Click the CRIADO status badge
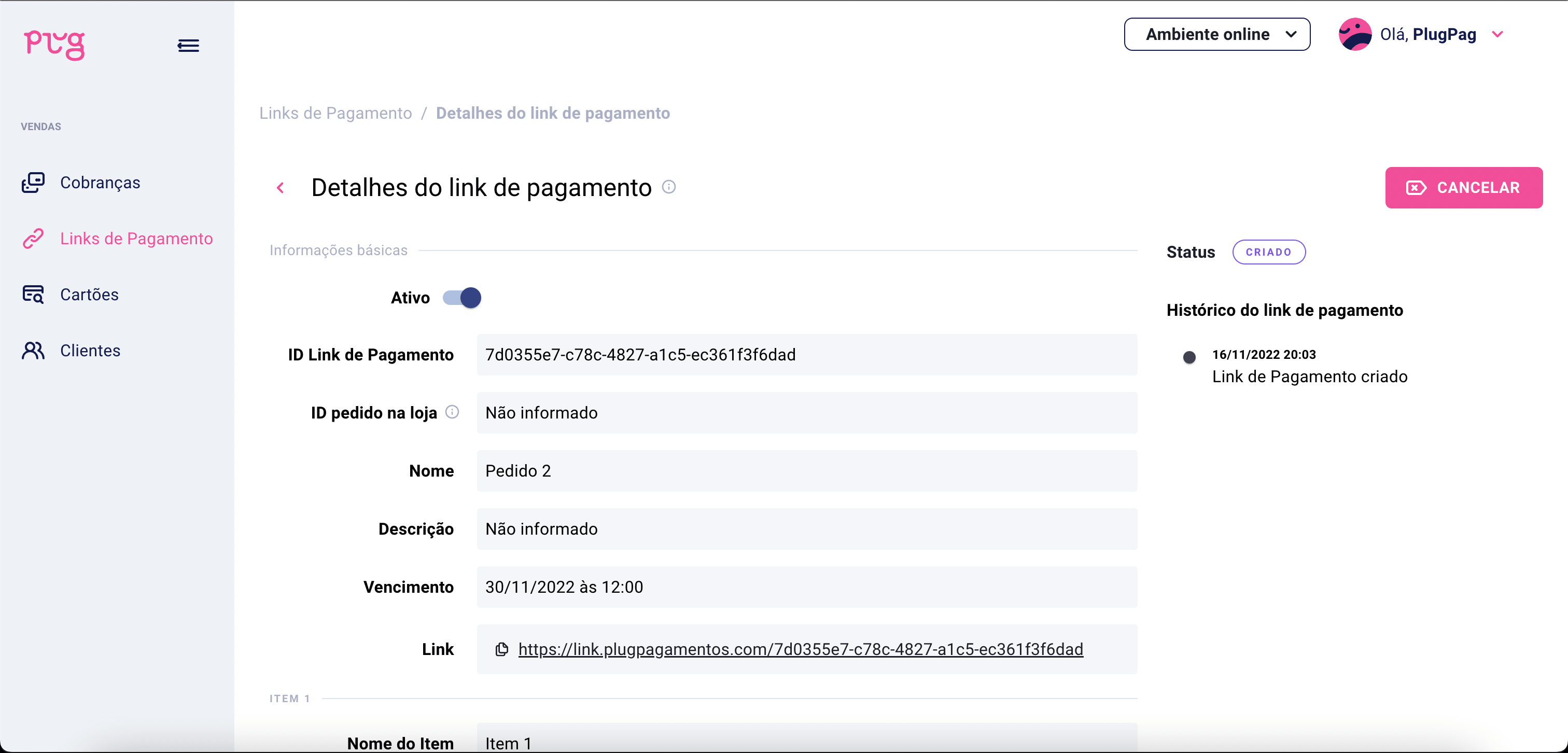1568x753 pixels. point(1268,252)
